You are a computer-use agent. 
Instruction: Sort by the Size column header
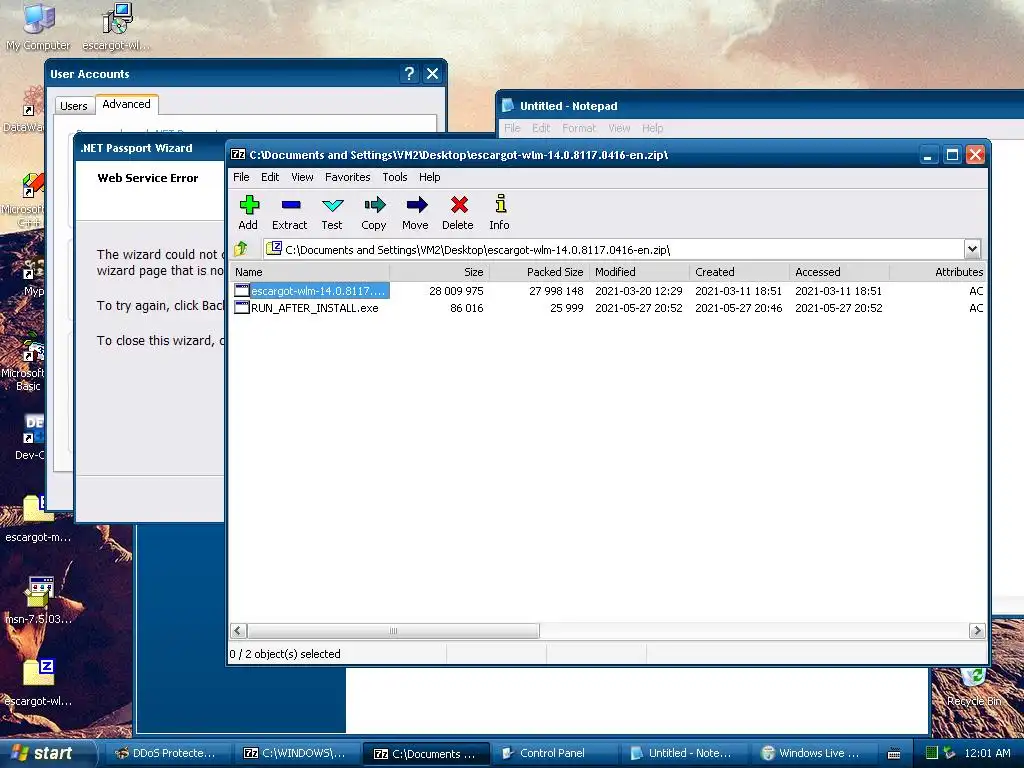(439, 272)
